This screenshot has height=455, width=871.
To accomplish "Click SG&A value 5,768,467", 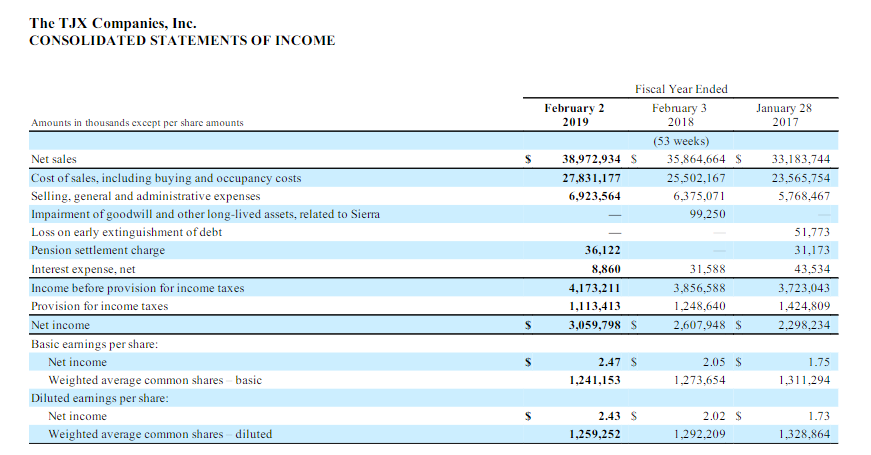I will pyautogui.click(x=804, y=196).
